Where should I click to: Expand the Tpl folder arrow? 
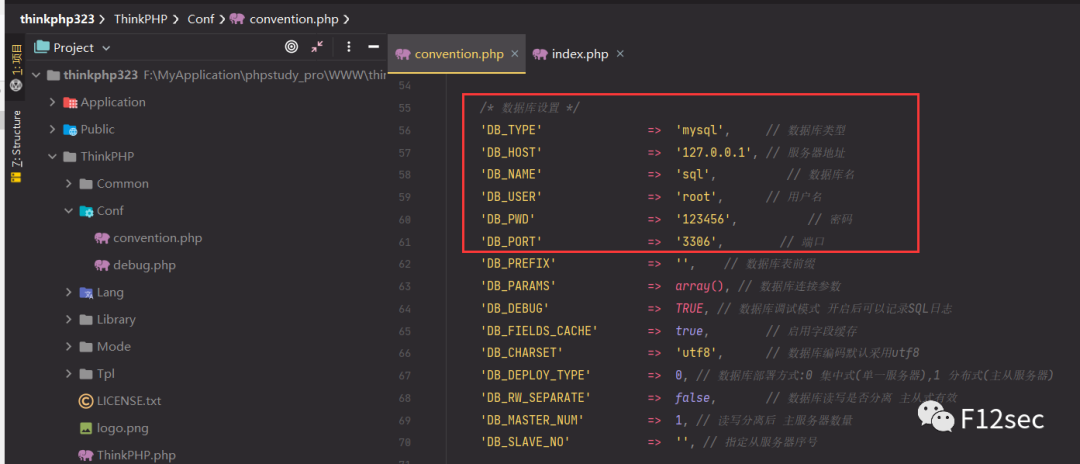tap(68, 374)
